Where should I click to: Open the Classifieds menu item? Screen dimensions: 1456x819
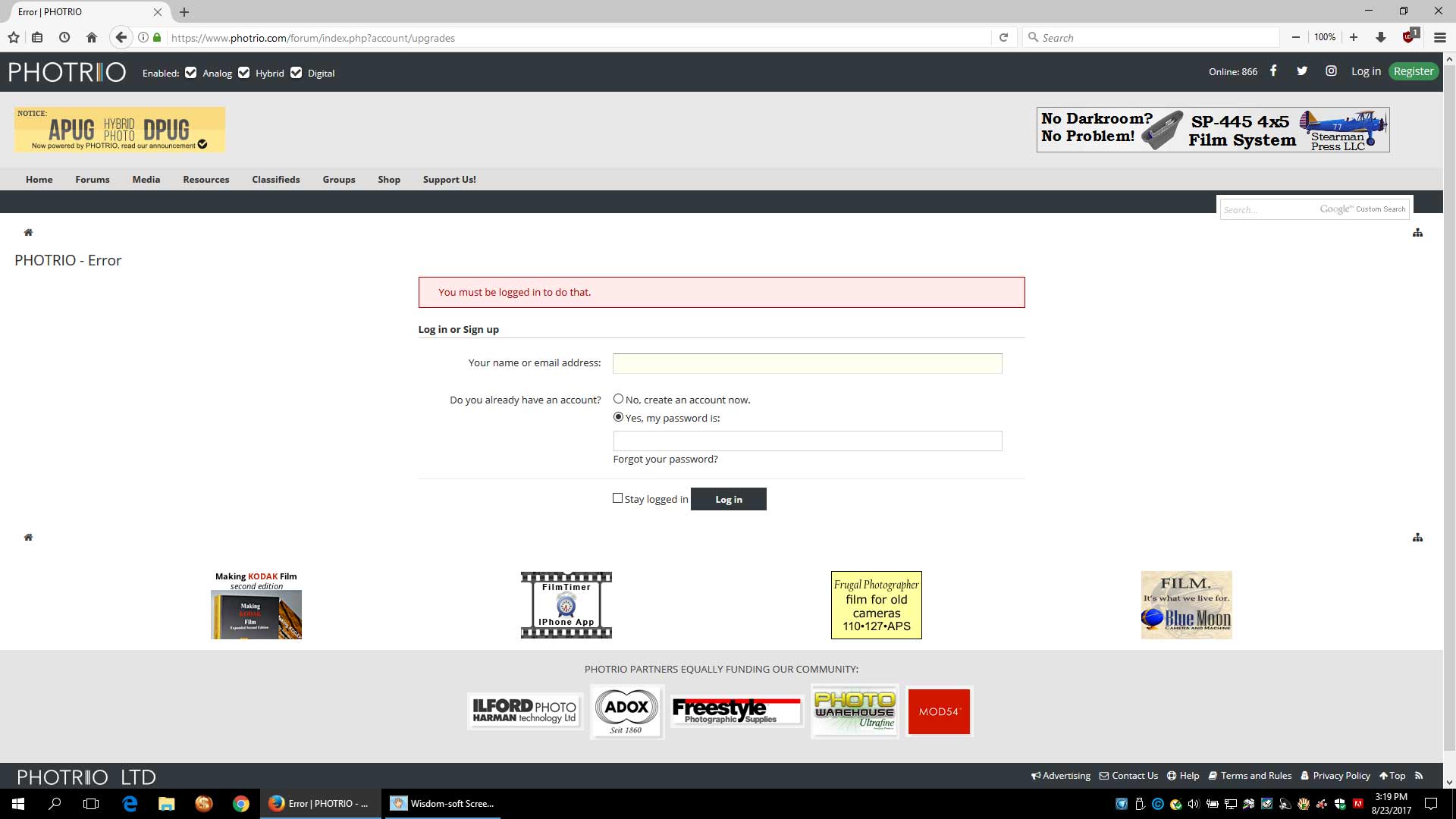click(276, 180)
